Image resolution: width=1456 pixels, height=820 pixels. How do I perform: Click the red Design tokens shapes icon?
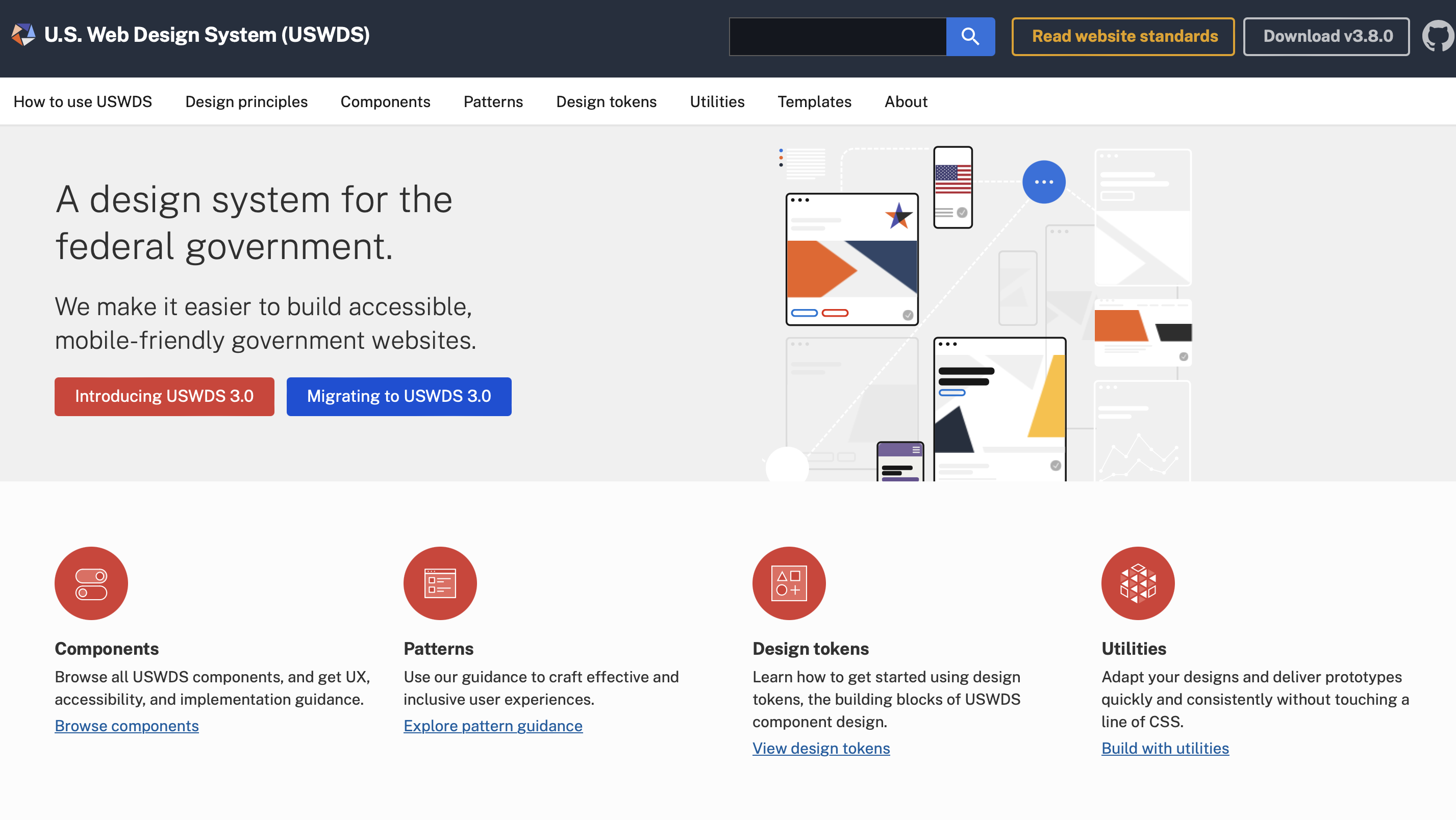(x=789, y=583)
